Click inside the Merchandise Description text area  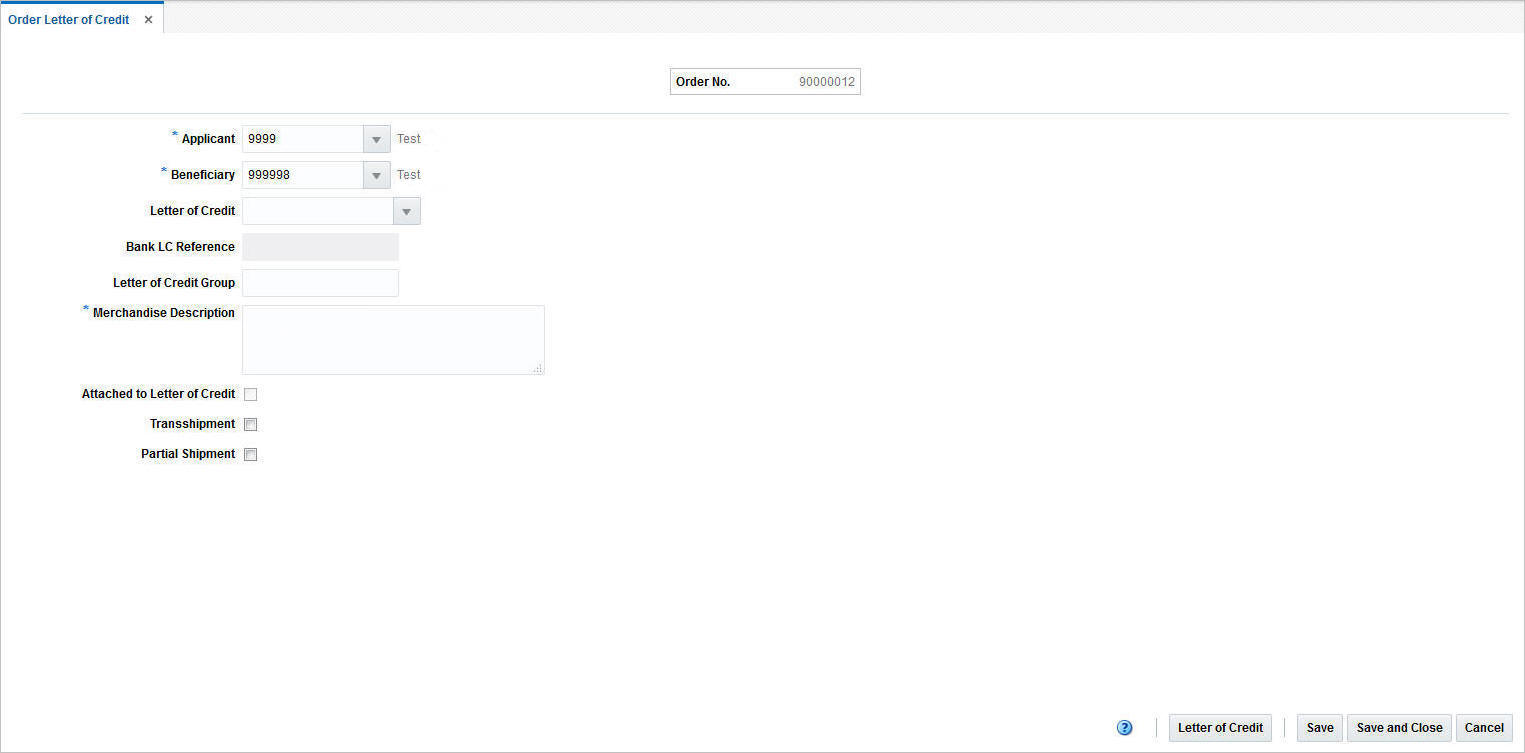click(x=394, y=340)
